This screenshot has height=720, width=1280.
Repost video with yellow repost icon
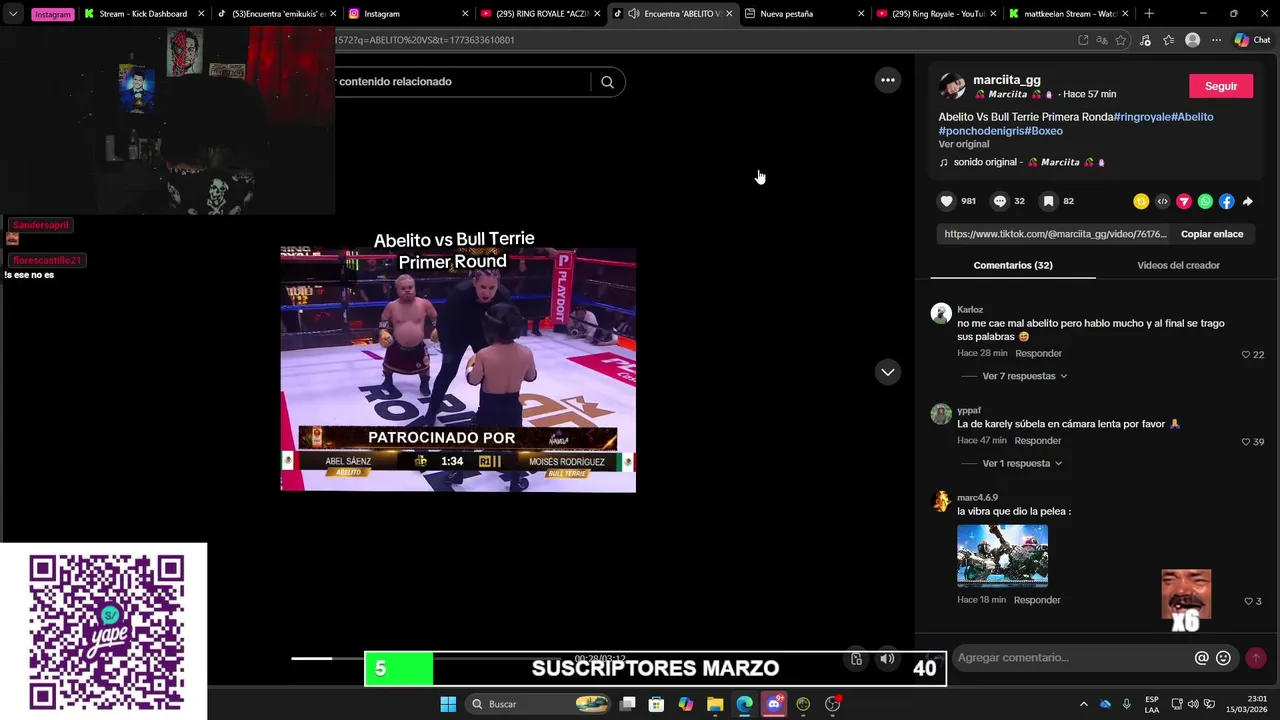click(1141, 201)
